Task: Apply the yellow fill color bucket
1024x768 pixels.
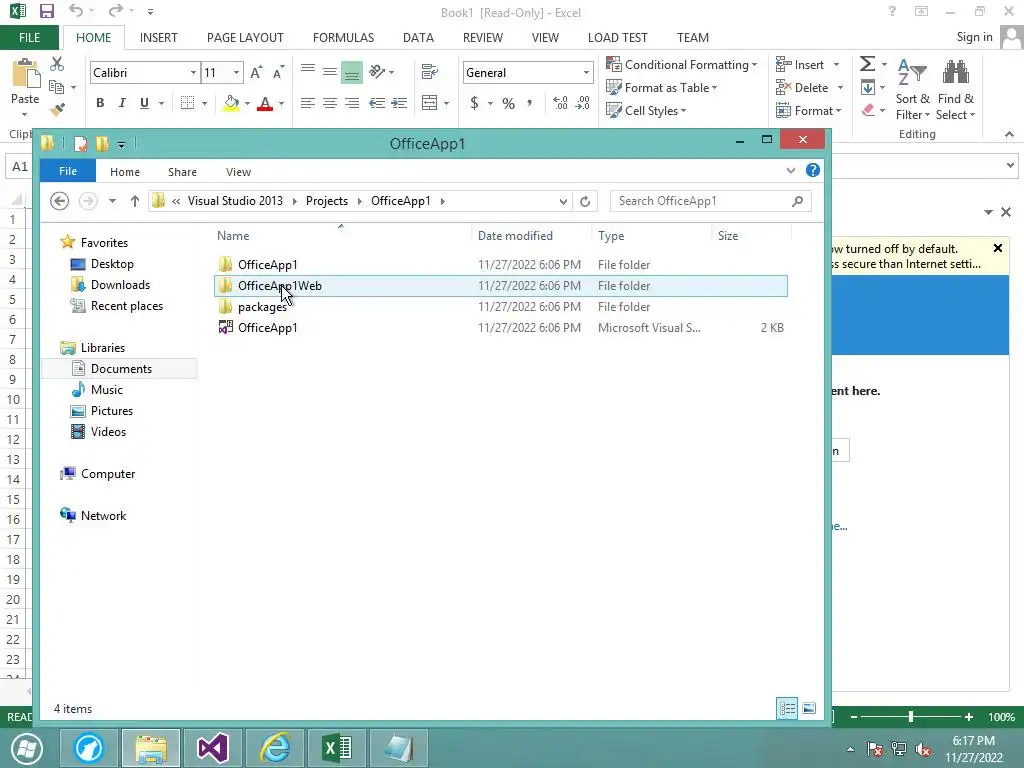Action: (231, 103)
